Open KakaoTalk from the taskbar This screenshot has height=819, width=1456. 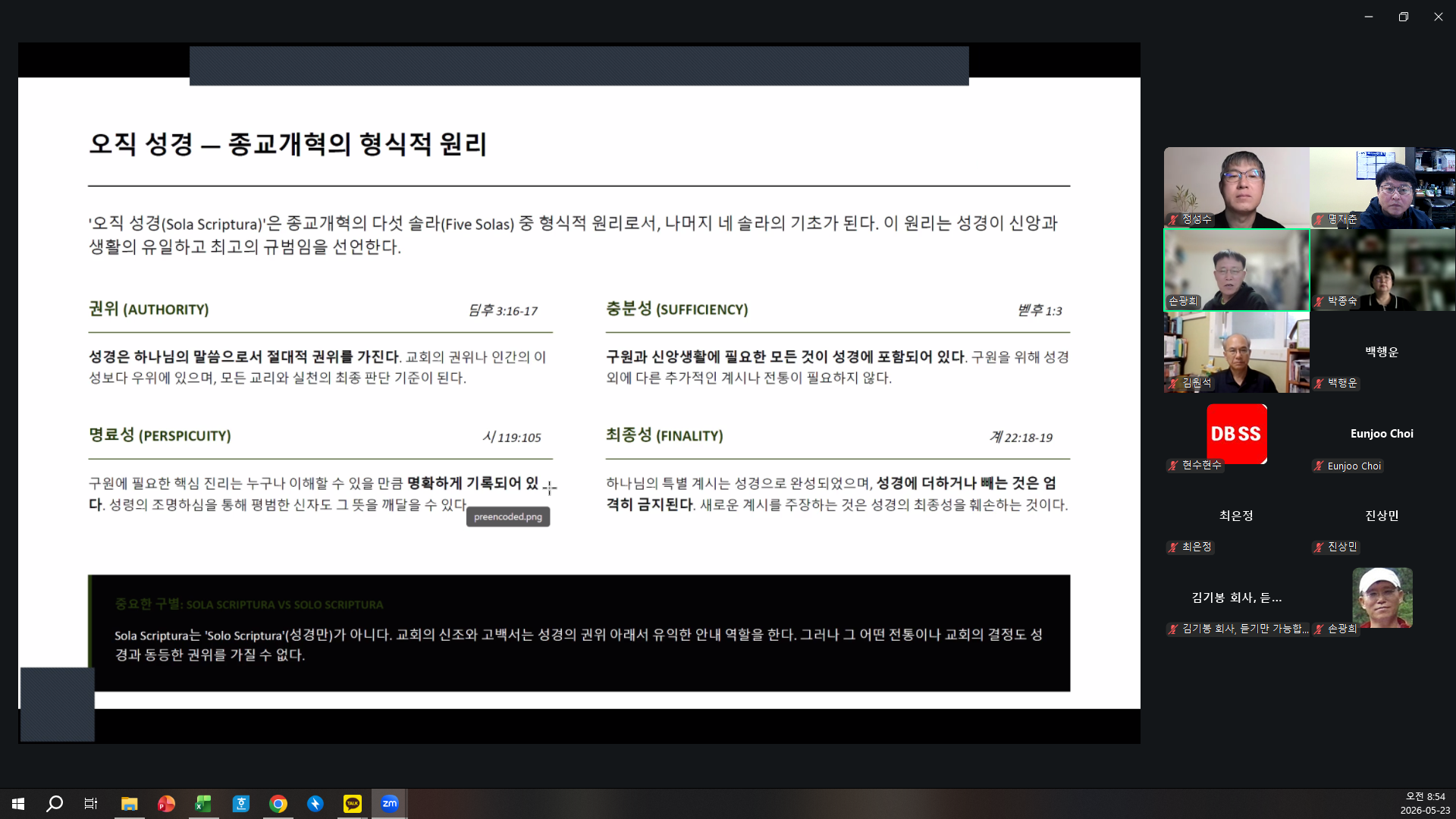pyautogui.click(x=353, y=804)
